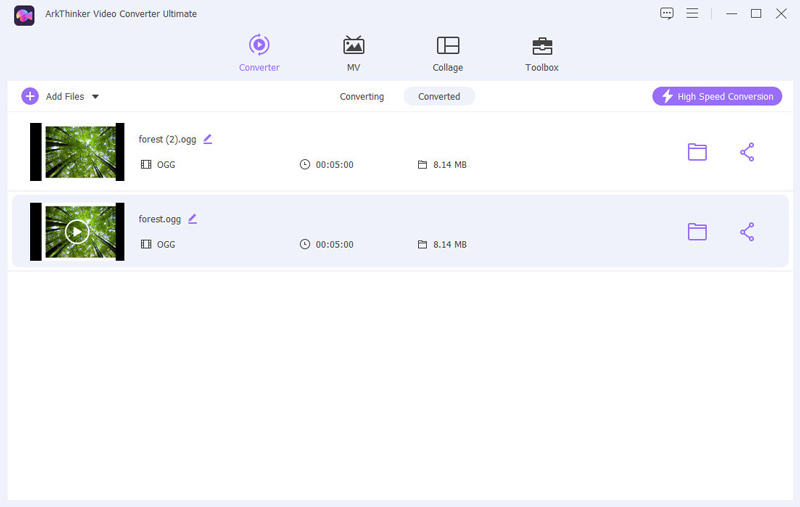Open output folder for forest (2).ogg
The image size is (800, 507).
tap(697, 152)
